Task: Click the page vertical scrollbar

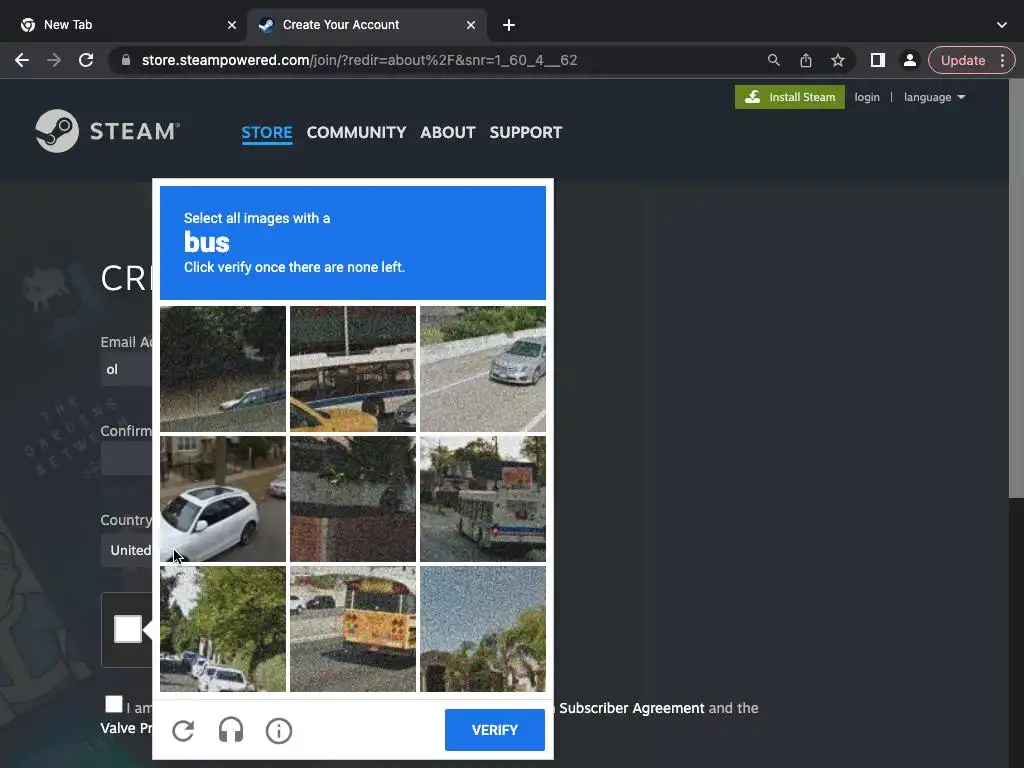Action: pos(1016,287)
